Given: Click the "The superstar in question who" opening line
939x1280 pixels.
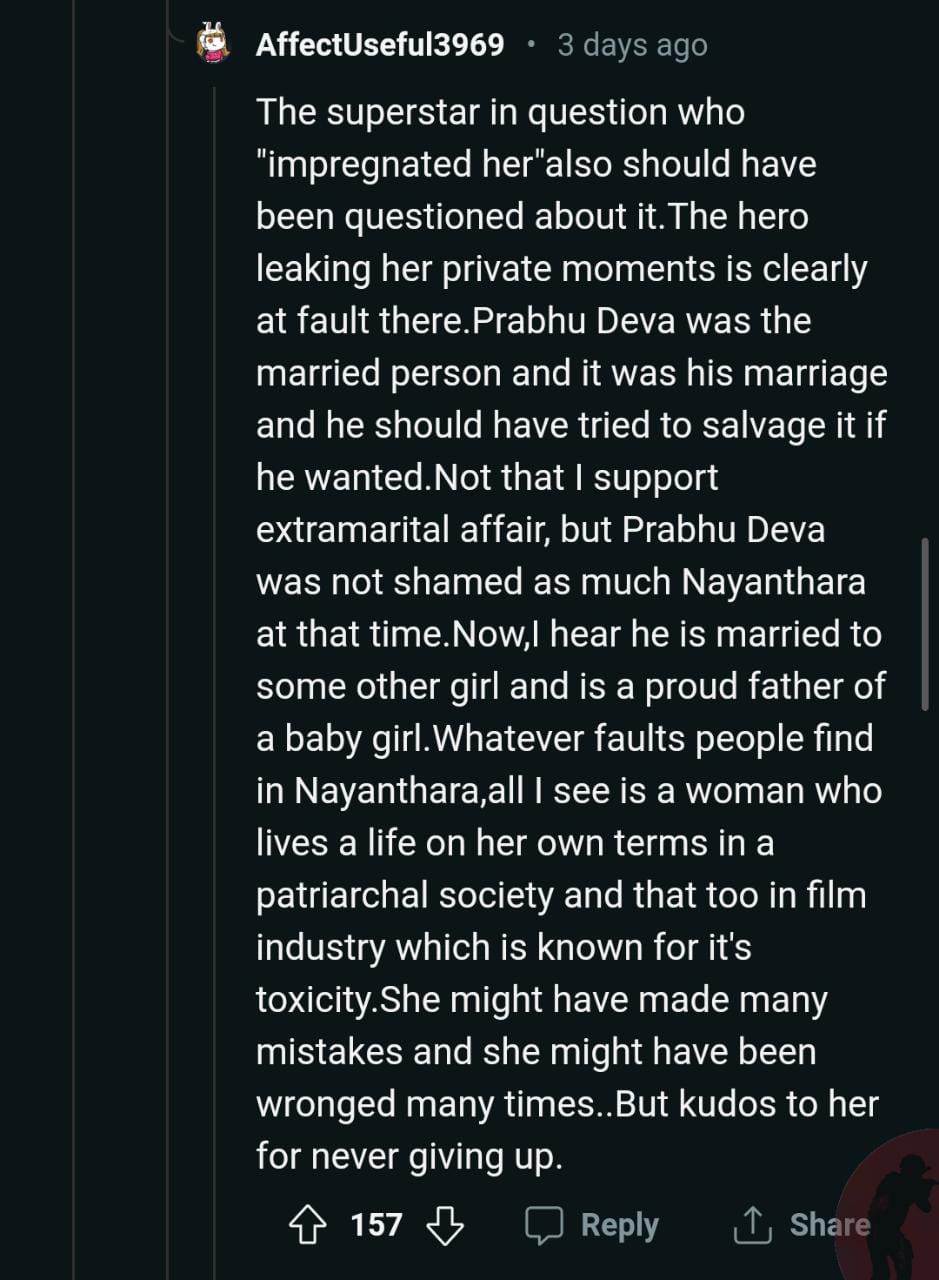Looking at the screenshot, I should (x=500, y=112).
